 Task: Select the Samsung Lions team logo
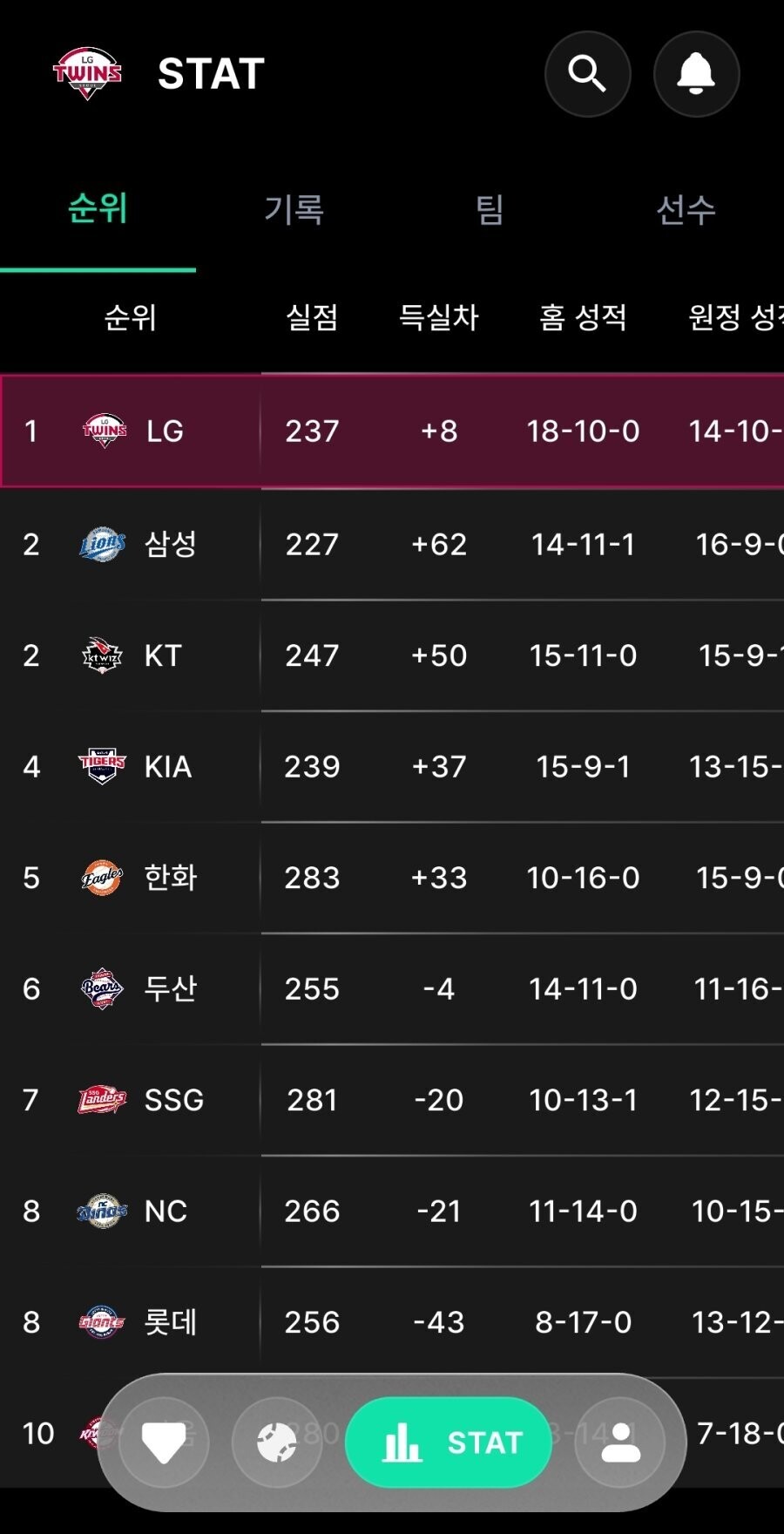(103, 544)
